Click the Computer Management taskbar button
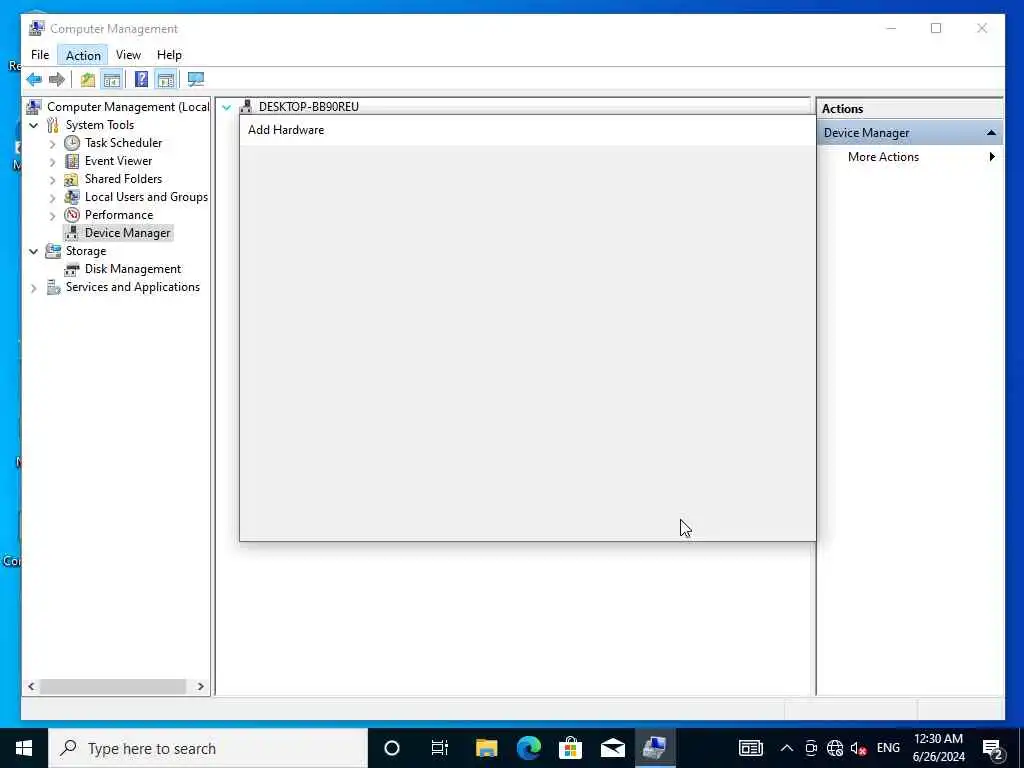This screenshot has height=768, width=1024. 654,748
